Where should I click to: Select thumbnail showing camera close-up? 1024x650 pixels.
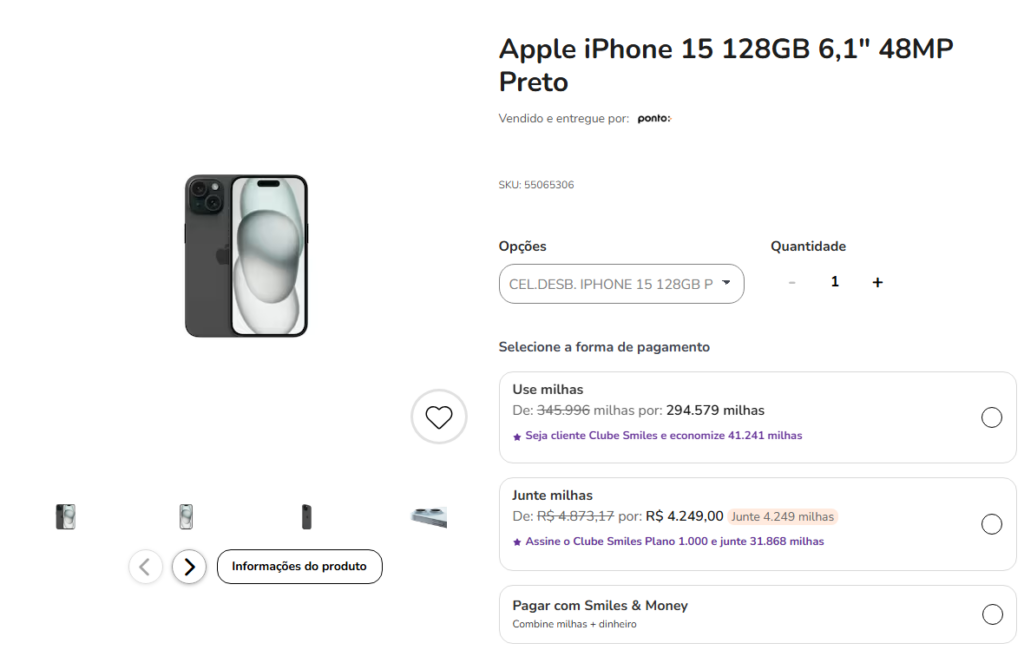coord(428,517)
